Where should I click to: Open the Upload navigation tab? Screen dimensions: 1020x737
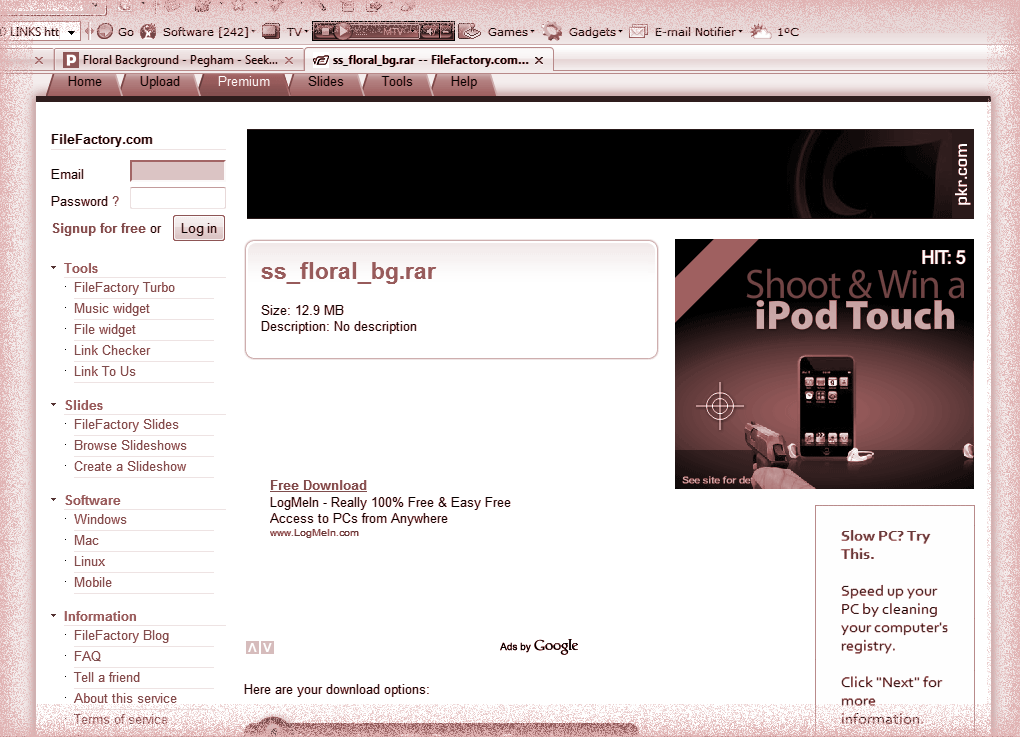coord(160,82)
